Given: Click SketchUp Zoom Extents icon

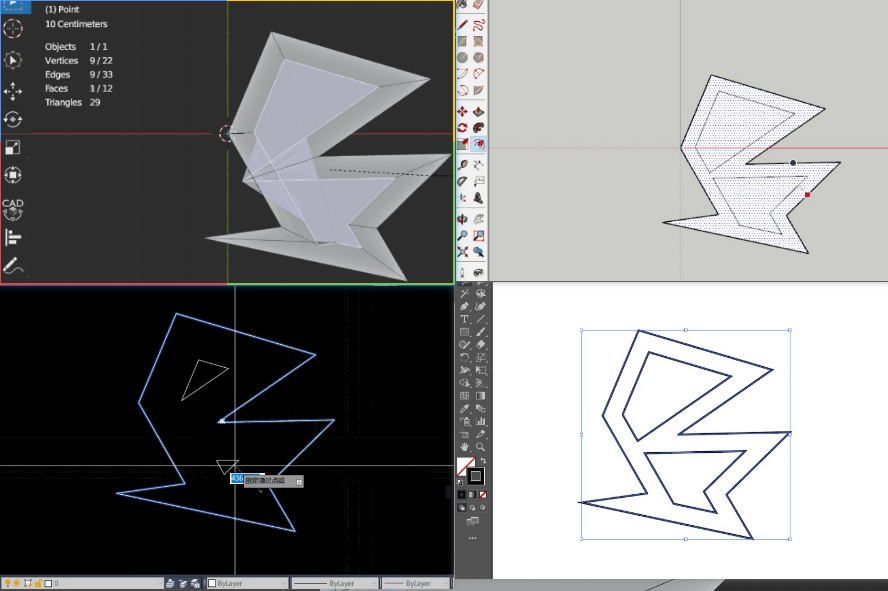Looking at the screenshot, I should pyautogui.click(x=463, y=252).
